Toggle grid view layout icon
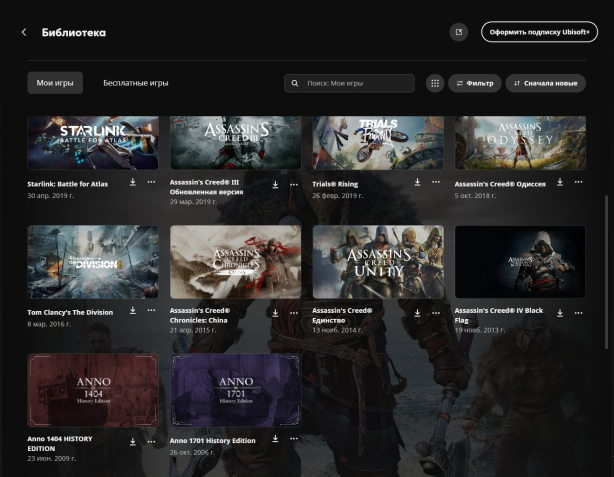The height and width of the screenshot is (477, 614). [x=435, y=83]
